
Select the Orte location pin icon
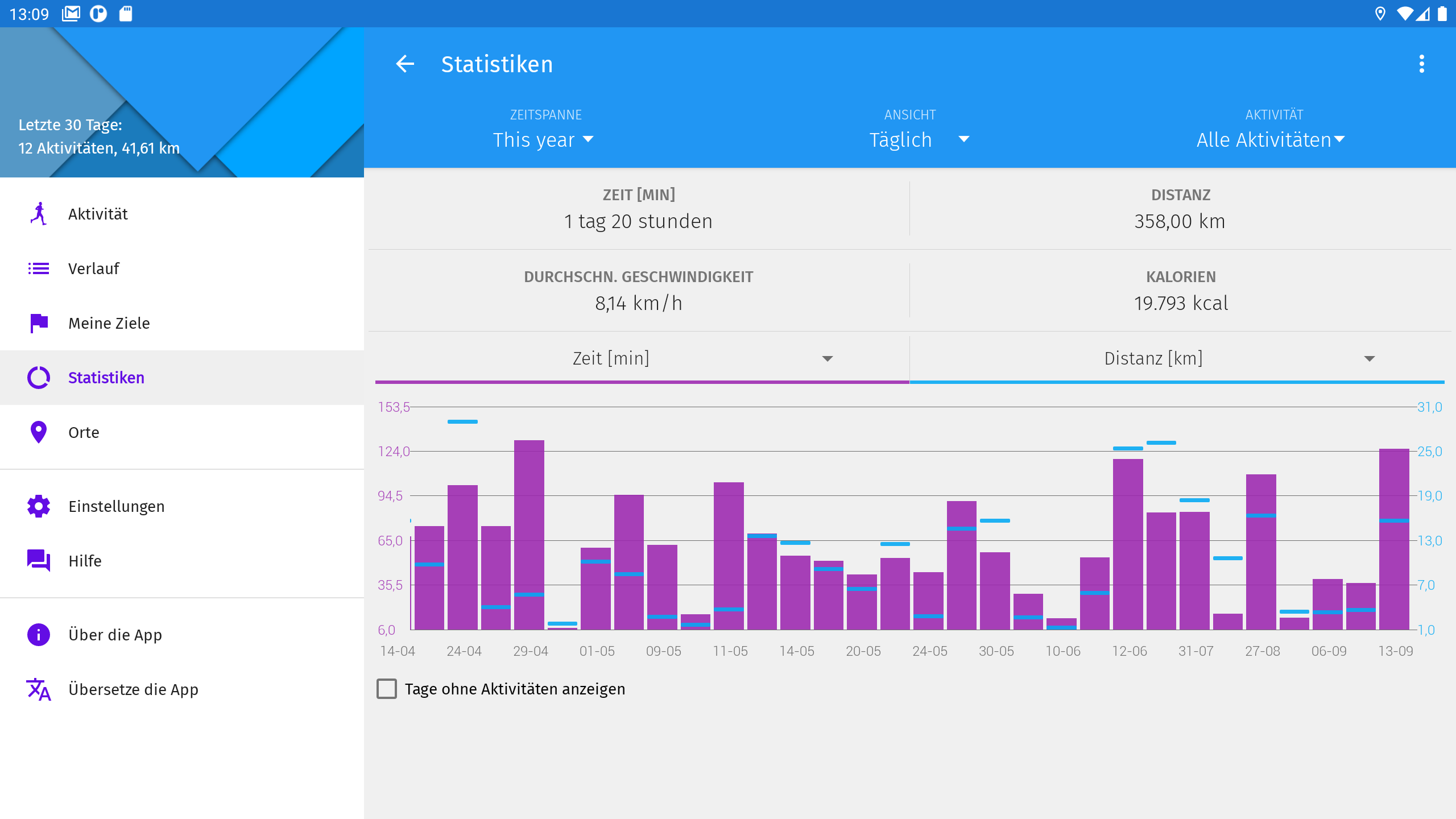(39, 432)
